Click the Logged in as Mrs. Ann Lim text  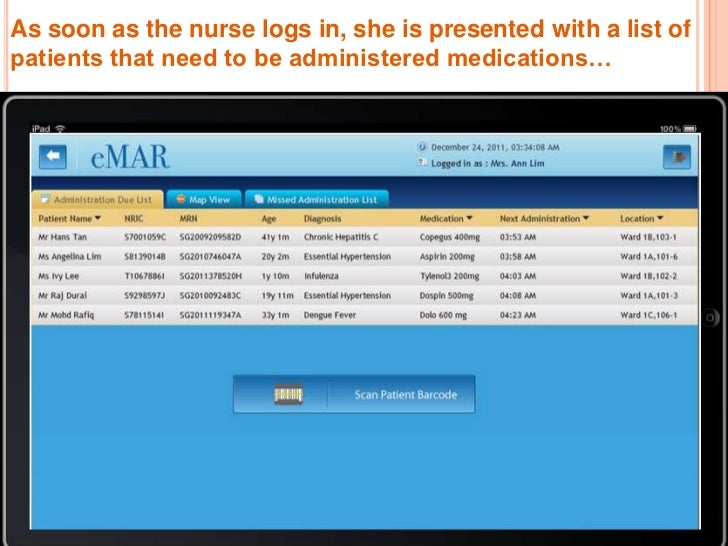click(x=488, y=163)
